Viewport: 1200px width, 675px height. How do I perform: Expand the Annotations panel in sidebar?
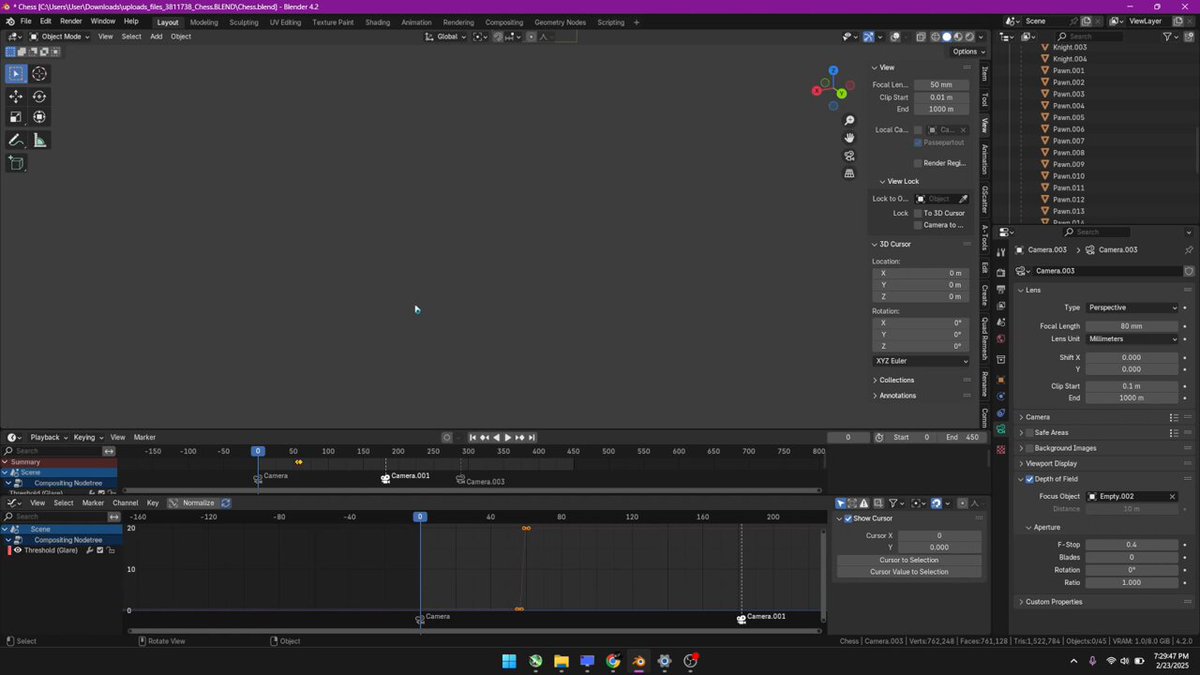897,395
